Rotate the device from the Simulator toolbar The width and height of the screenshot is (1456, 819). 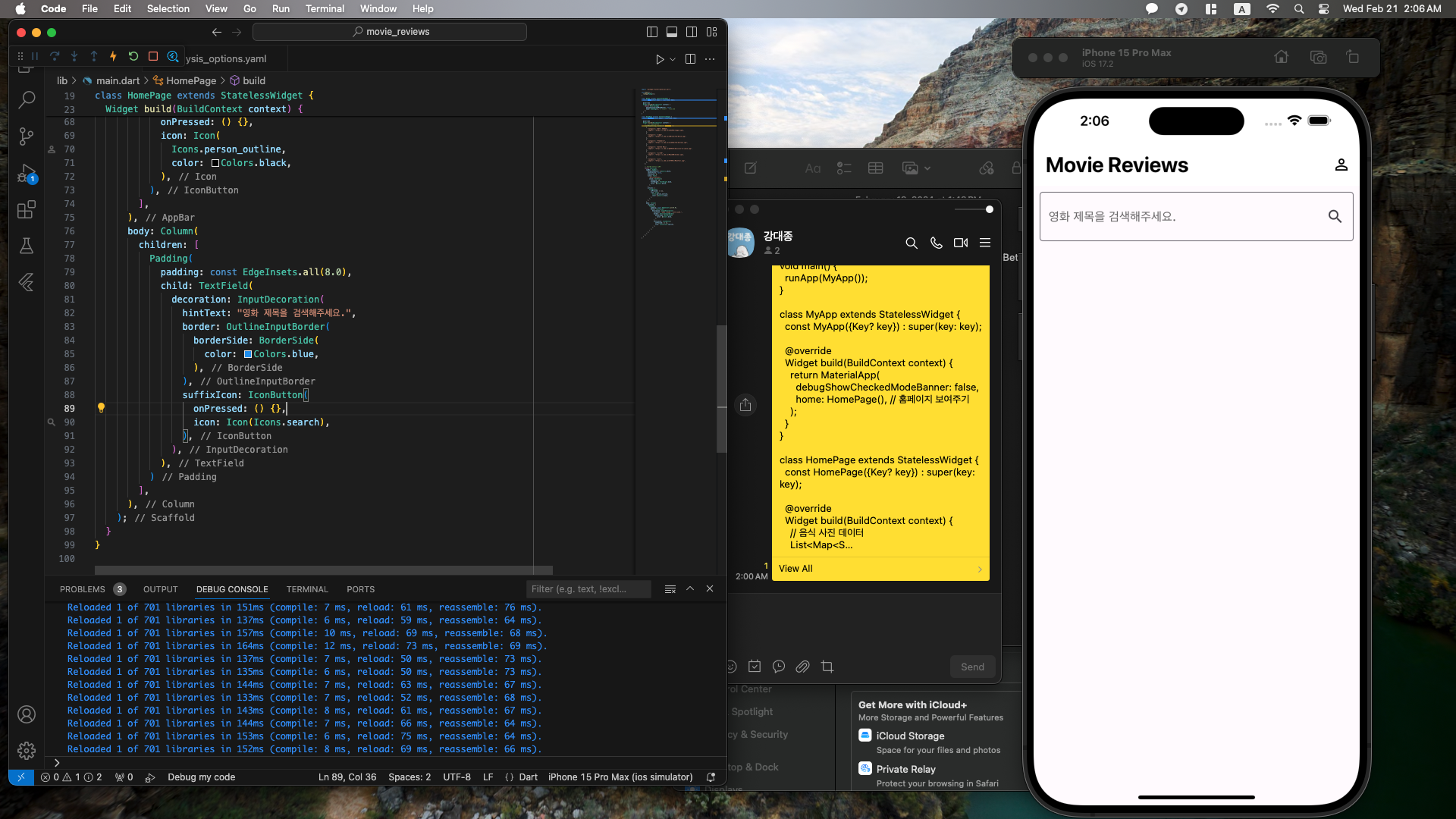click(1353, 58)
